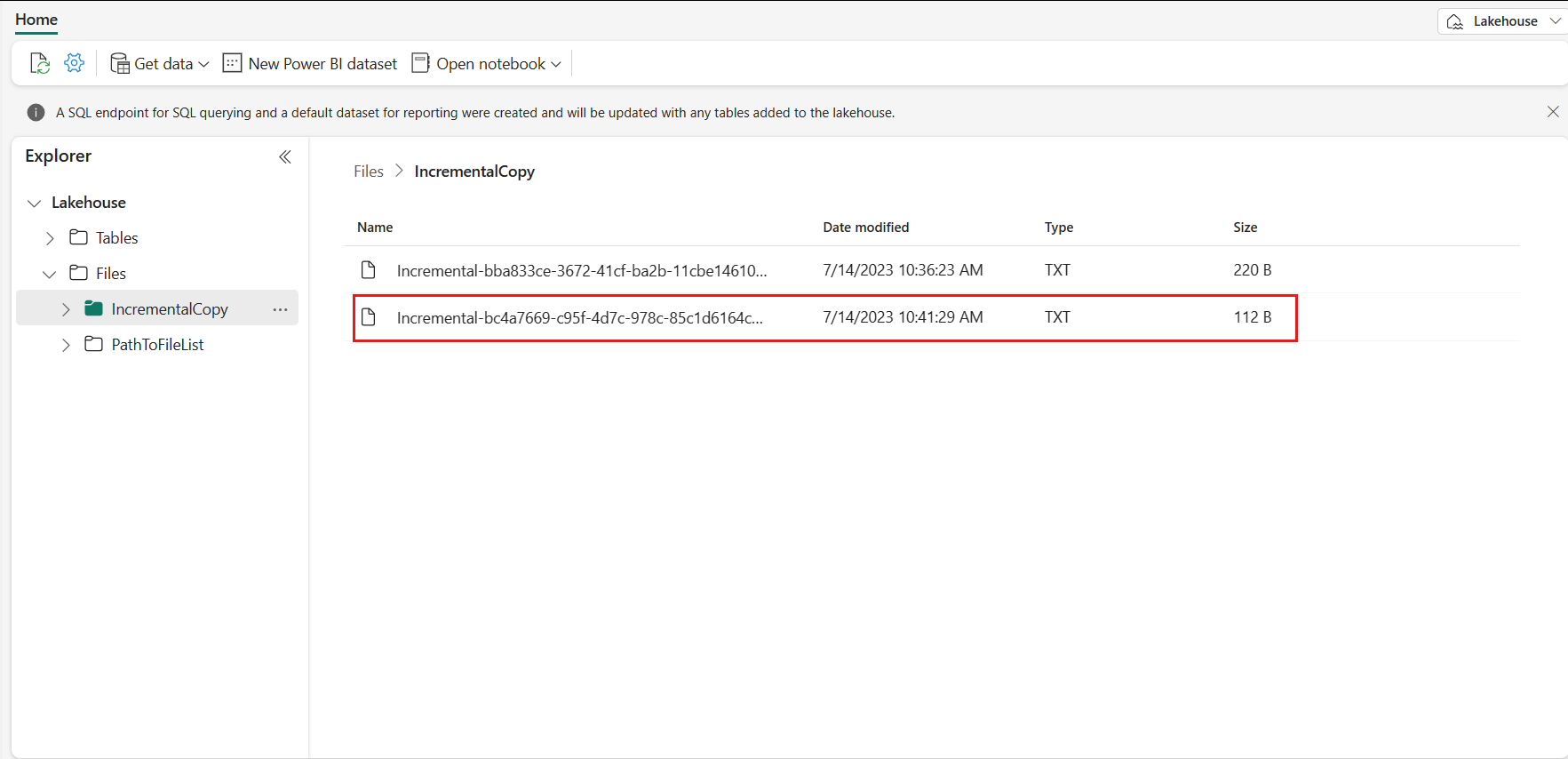Viewport: 1568px width, 759px height.
Task: Collapse the Files folder chevron
Action: [x=50, y=274]
